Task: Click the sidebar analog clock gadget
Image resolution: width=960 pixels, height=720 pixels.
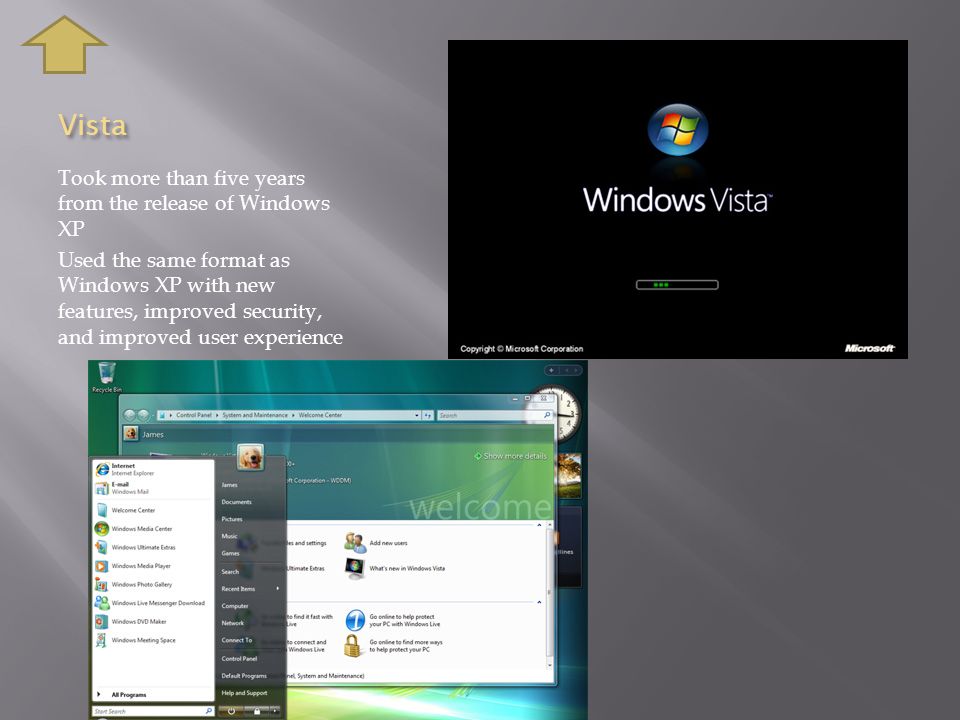Action: tap(555, 414)
